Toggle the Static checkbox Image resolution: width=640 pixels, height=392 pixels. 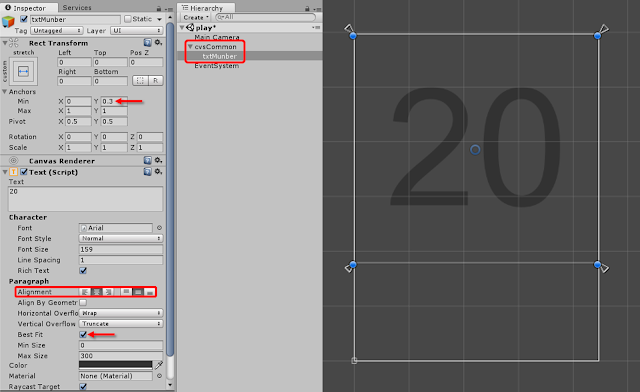[128, 19]
